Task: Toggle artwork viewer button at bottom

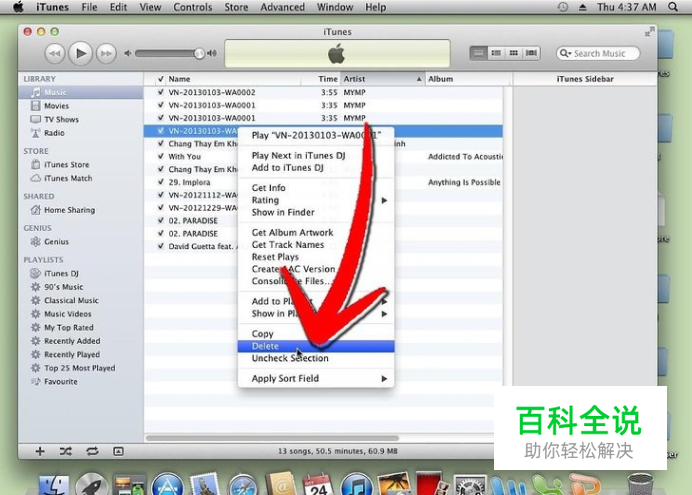Action: point(118,451)
